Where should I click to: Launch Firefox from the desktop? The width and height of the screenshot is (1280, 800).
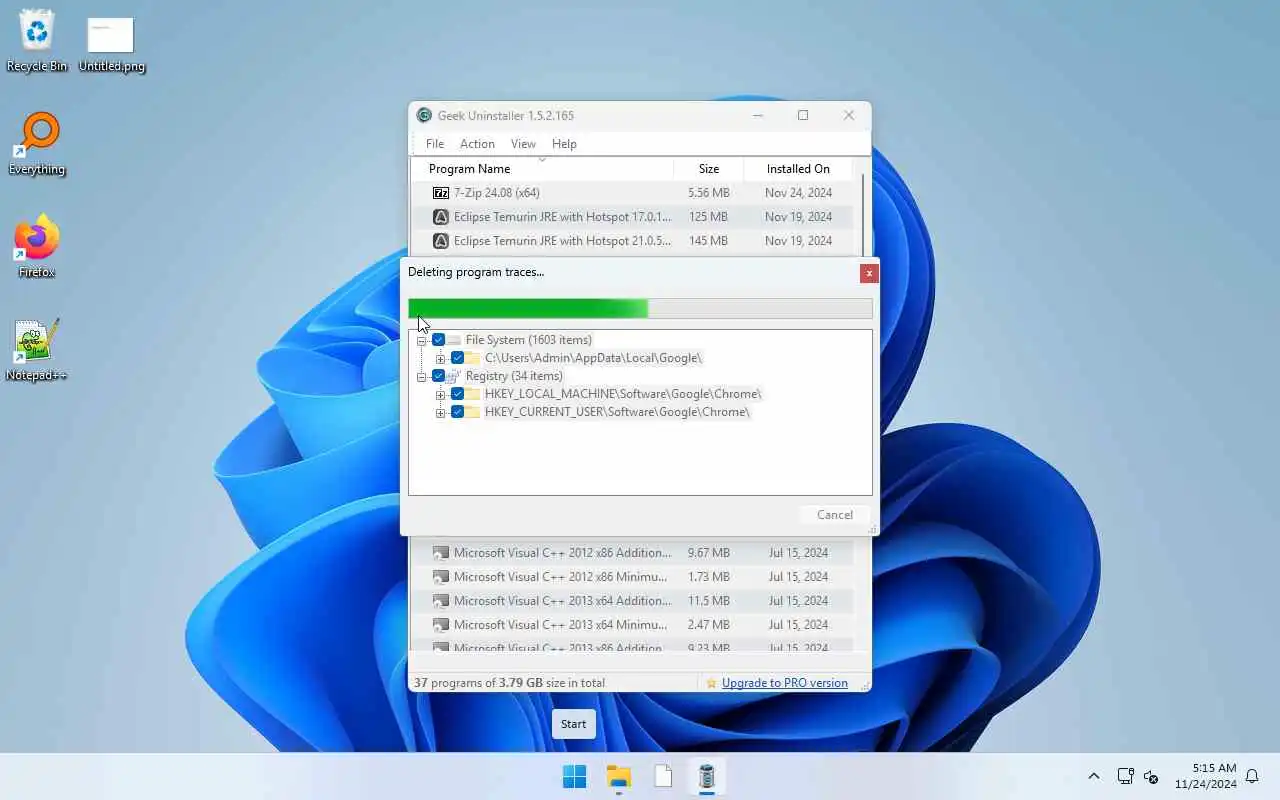37,246
